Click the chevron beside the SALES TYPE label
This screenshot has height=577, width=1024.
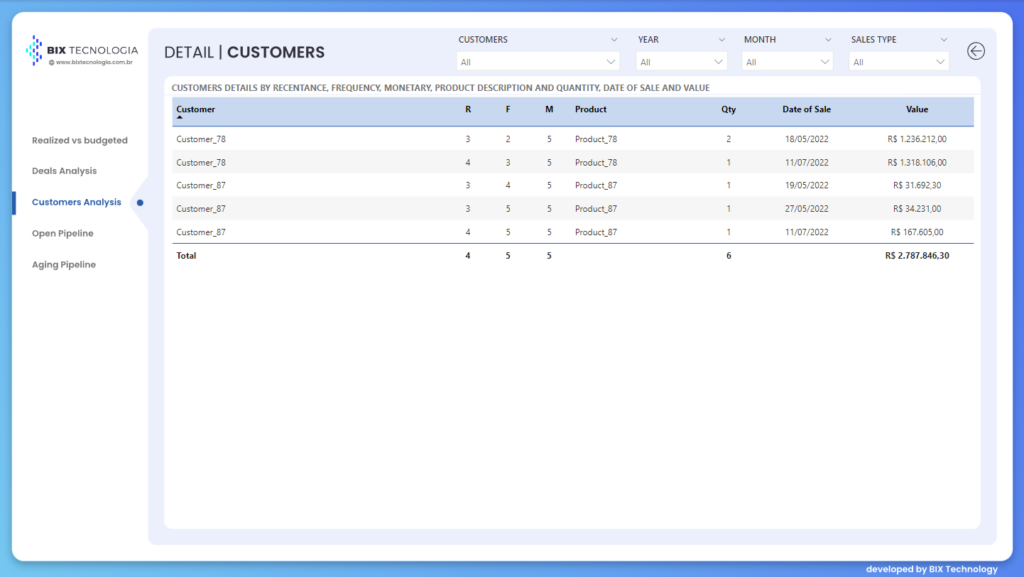tap(942, 40)
